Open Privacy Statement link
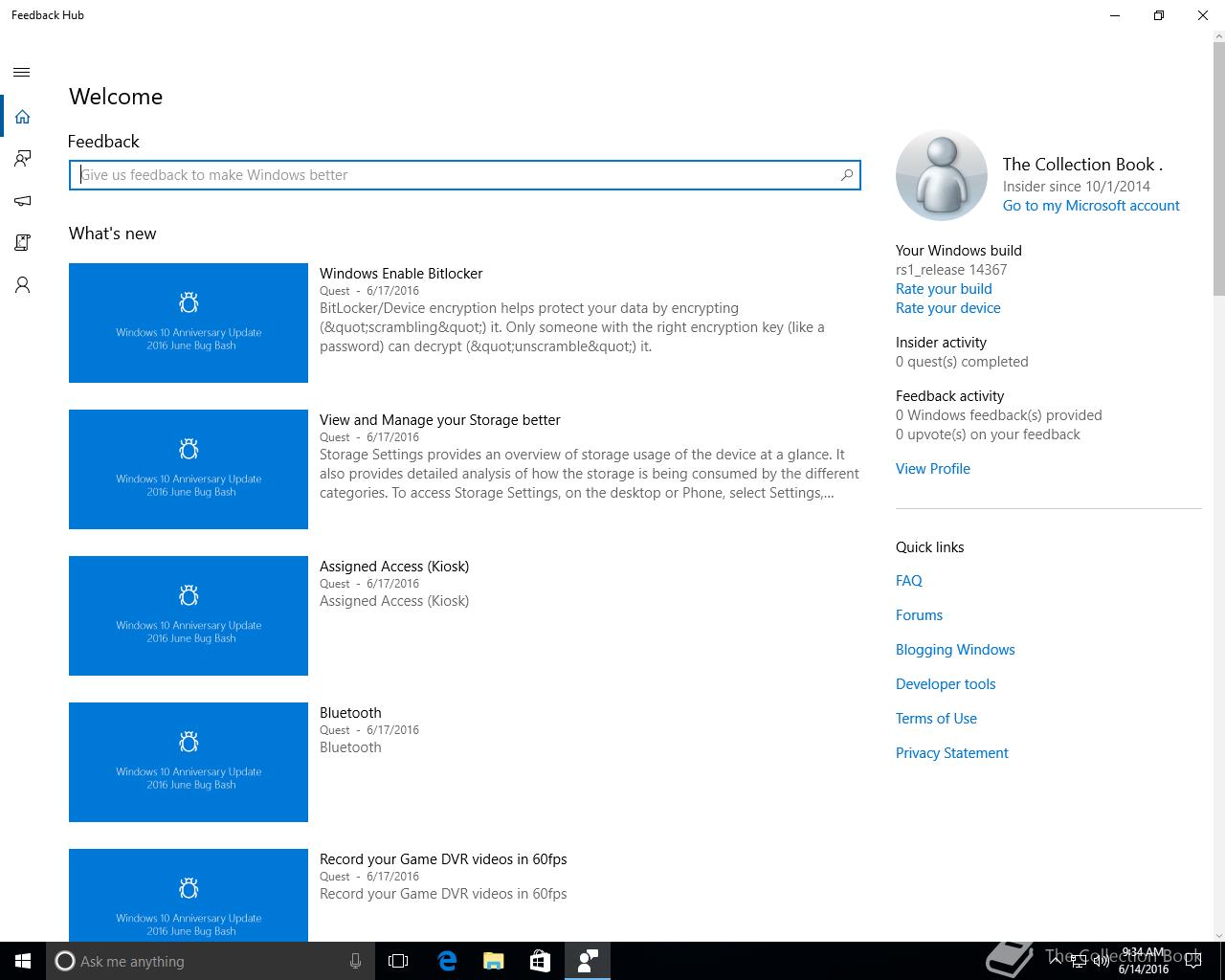 click(952, 753)
